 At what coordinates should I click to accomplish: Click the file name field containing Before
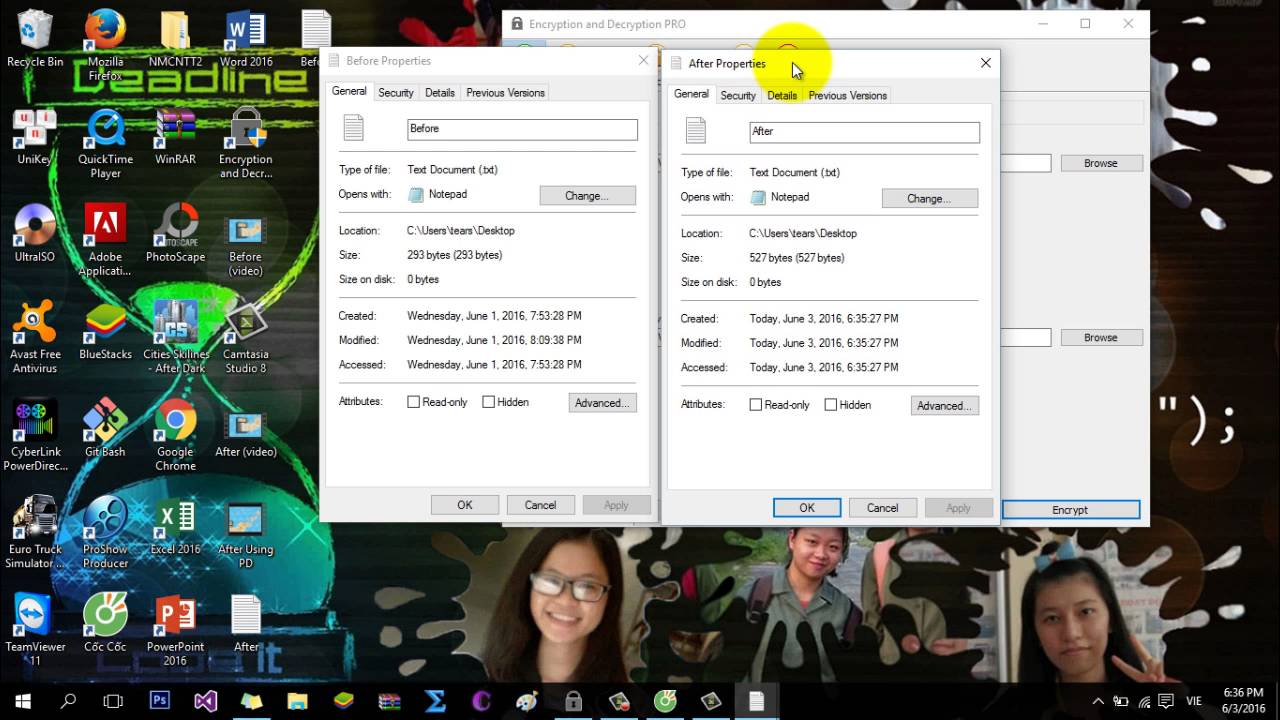(522, 129)
